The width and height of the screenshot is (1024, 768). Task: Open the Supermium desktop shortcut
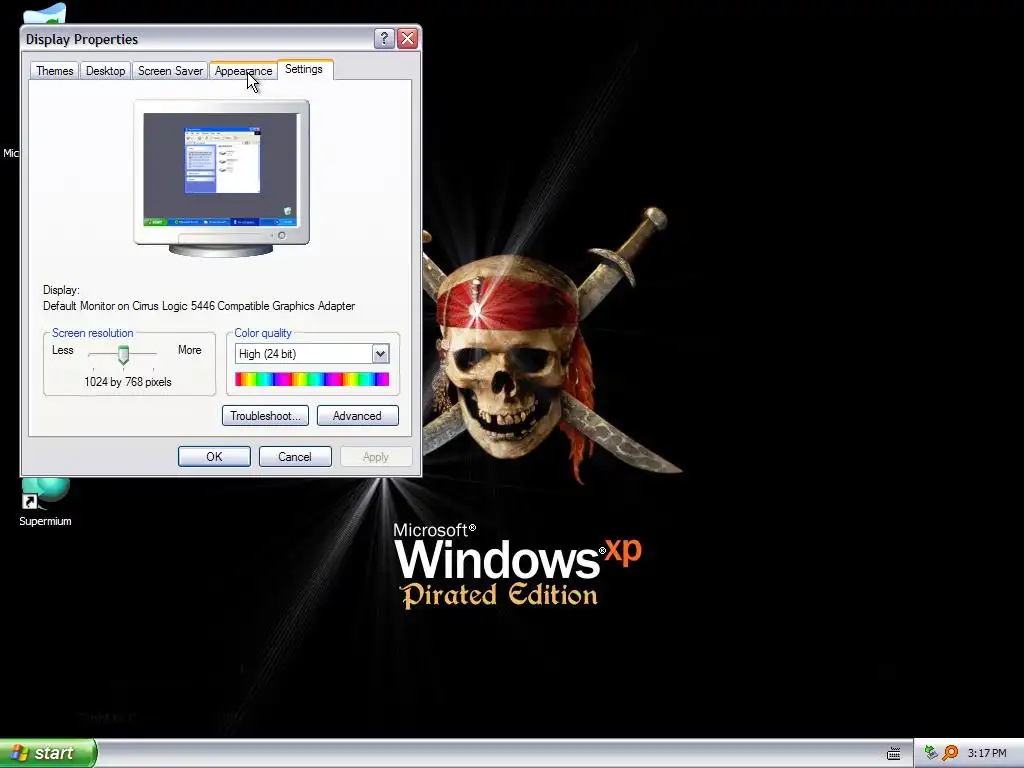44,502
